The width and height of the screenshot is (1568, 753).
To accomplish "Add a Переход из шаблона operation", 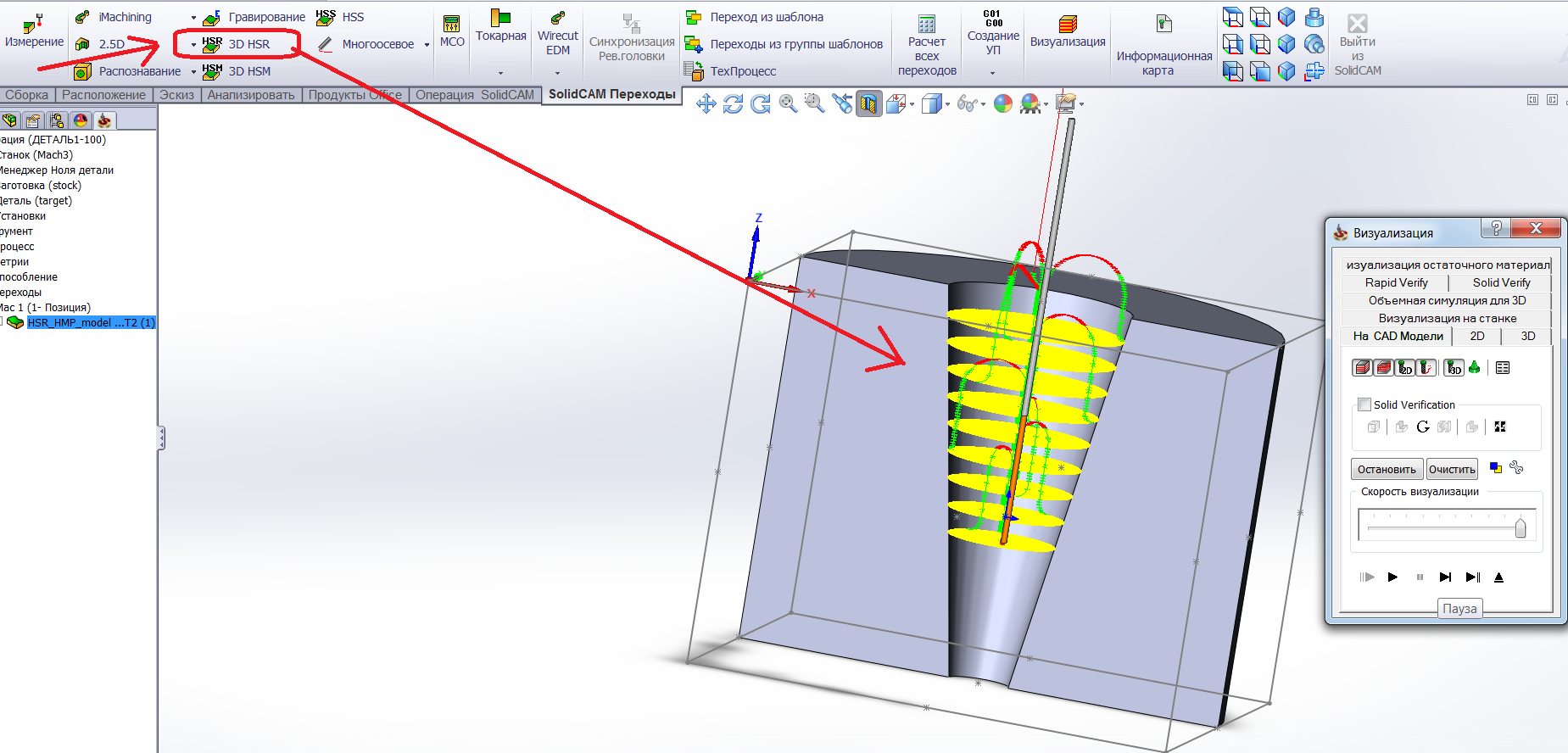I will click(x=754, y=17).
